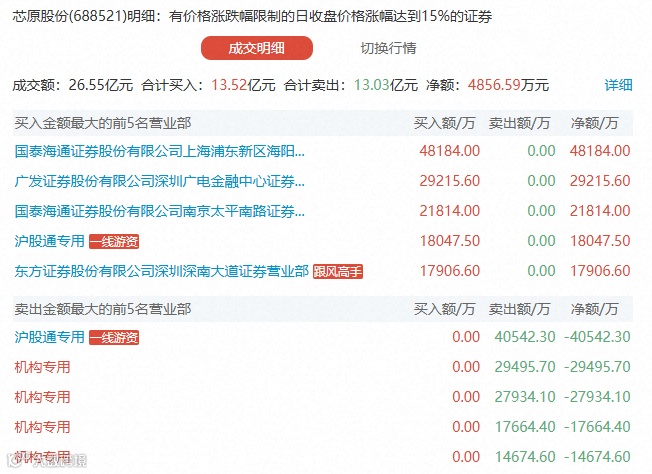Click buy amount 29215.60

(449, 181)
